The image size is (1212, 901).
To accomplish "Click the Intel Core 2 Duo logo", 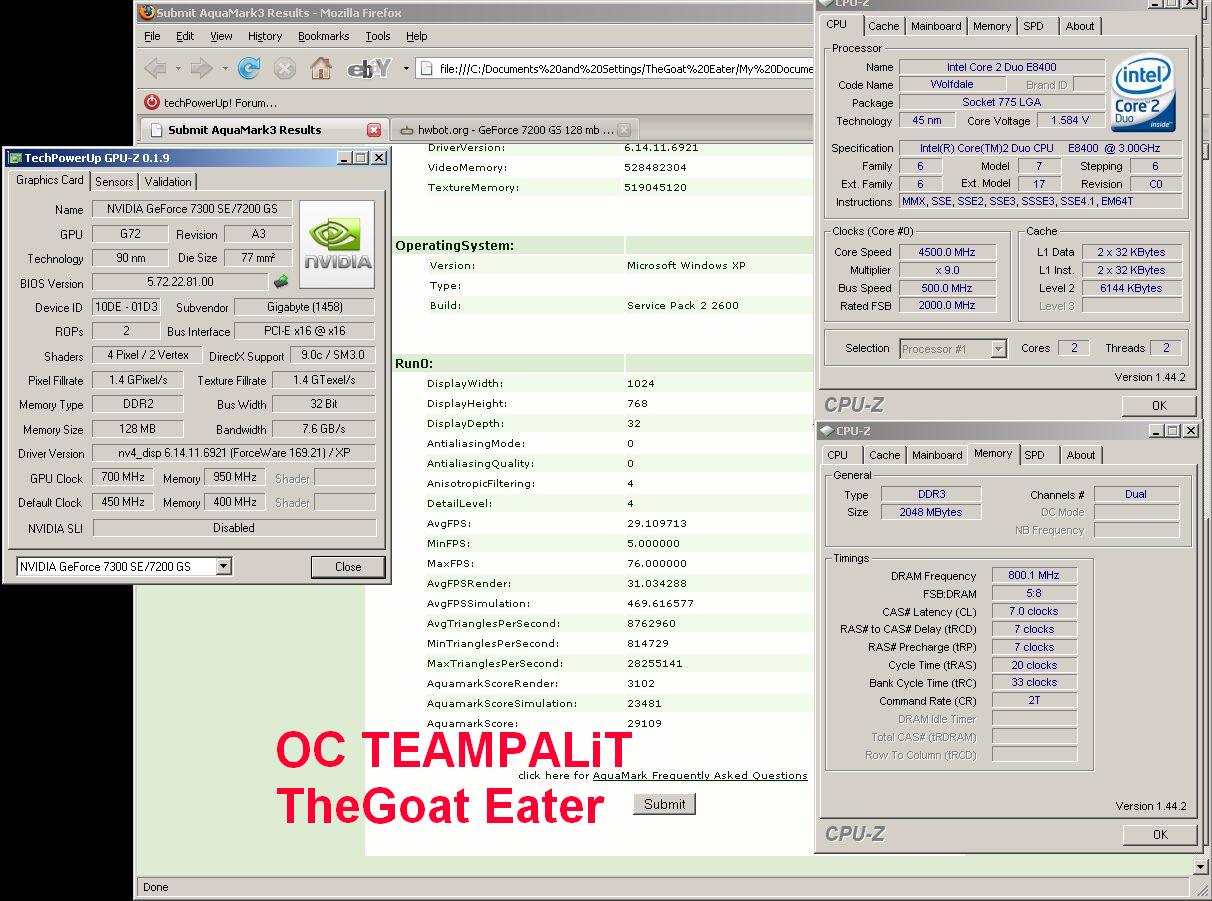I will (x=1142, y=94).
